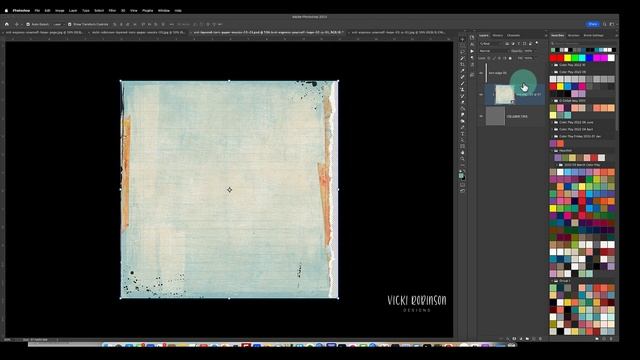640x360 pixels.
Task: Toggle Quick Mask mode icon
Action: 462,184
